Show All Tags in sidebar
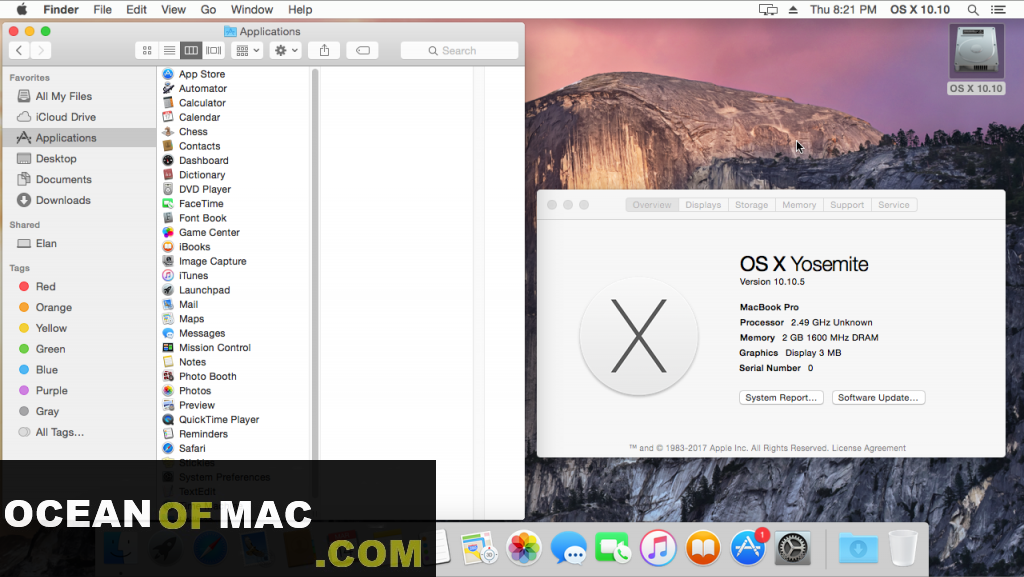 (x=59, y=433)
